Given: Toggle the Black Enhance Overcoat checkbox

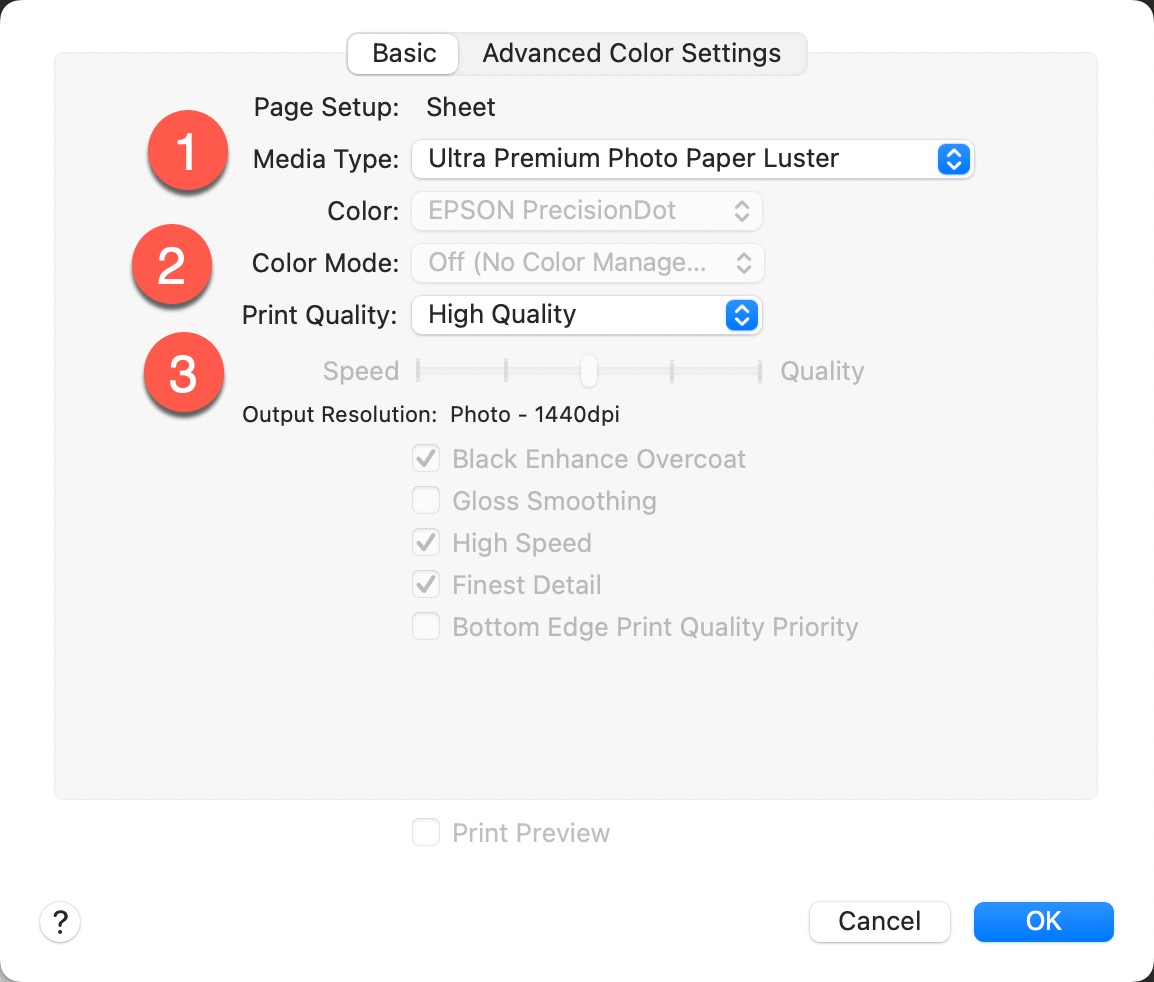Looking at the screenshot, I should coord(426,459).
